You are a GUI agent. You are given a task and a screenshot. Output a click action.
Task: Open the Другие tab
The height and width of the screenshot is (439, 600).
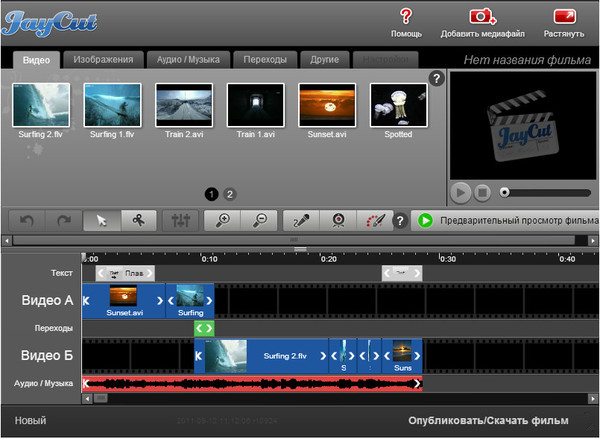[x=324, y=60]
